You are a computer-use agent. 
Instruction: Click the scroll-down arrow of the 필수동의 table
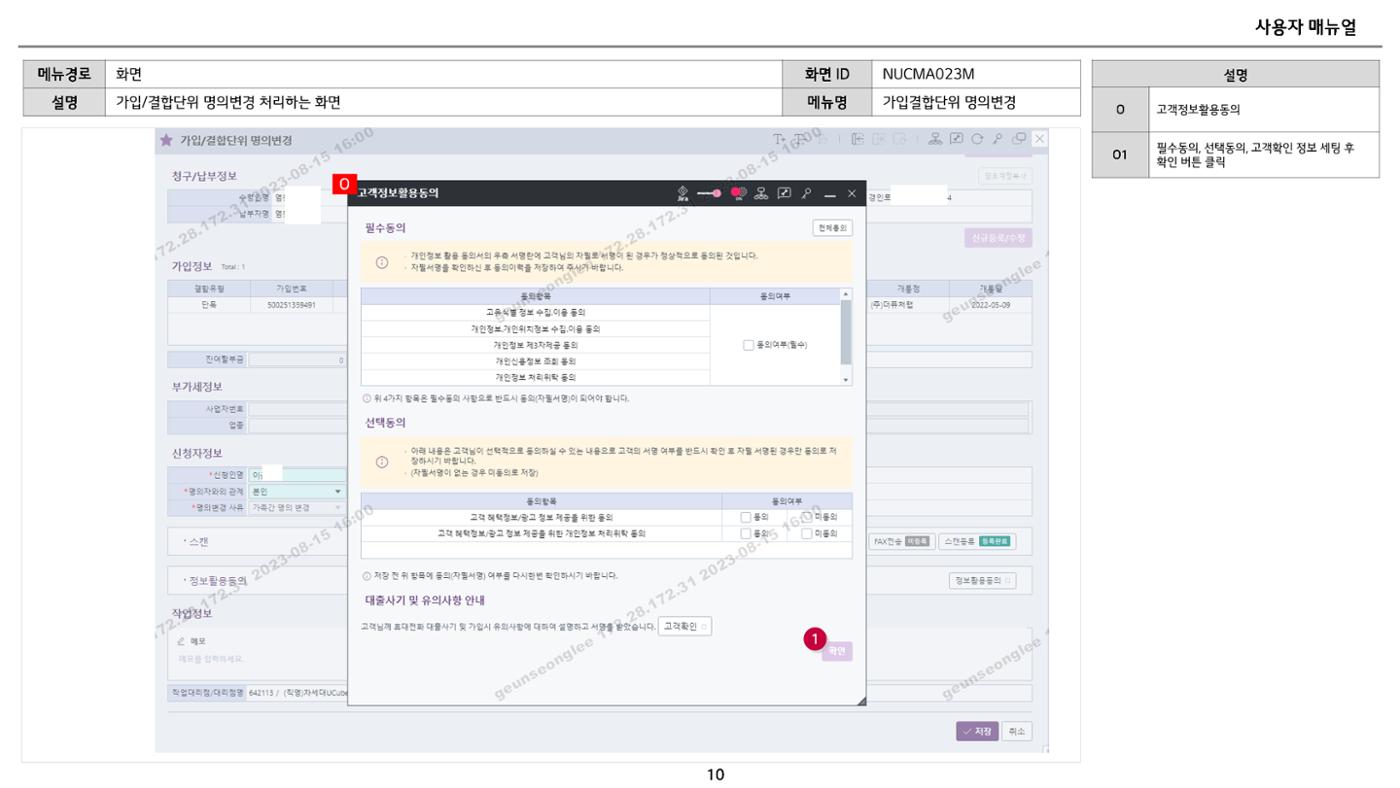pos(847,380)
